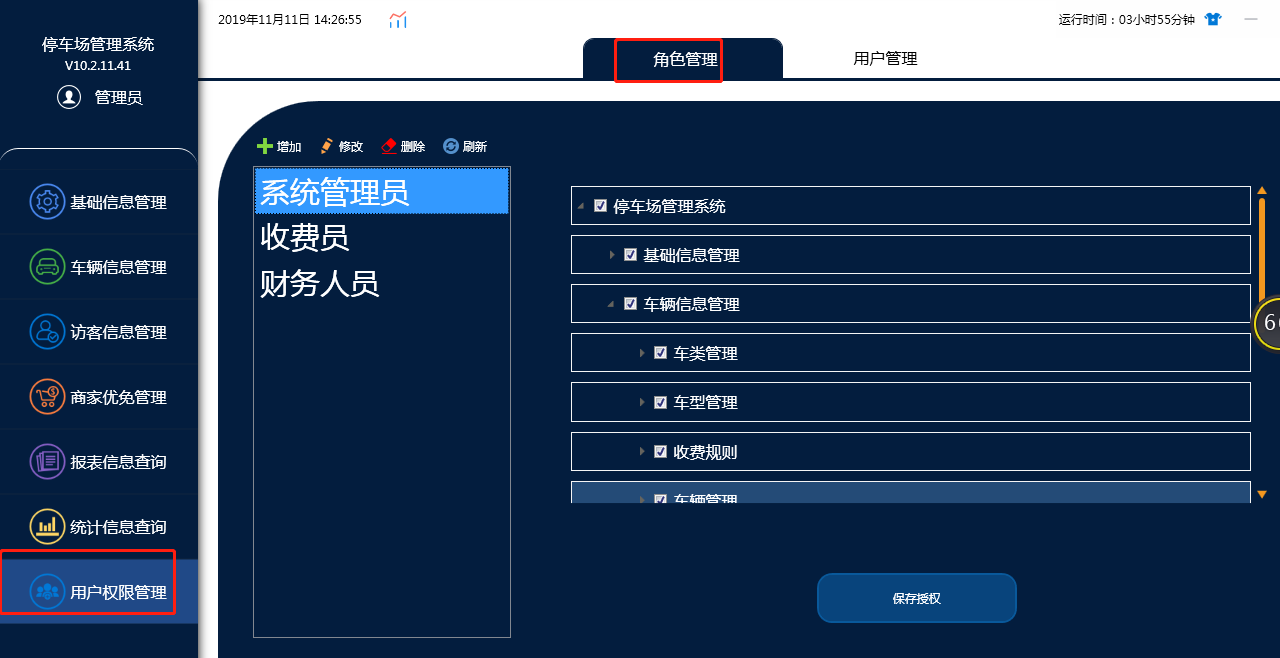Click the 刷新 refresh icon
Screen dimensions: 1280x658
click(x=451, y=146)
